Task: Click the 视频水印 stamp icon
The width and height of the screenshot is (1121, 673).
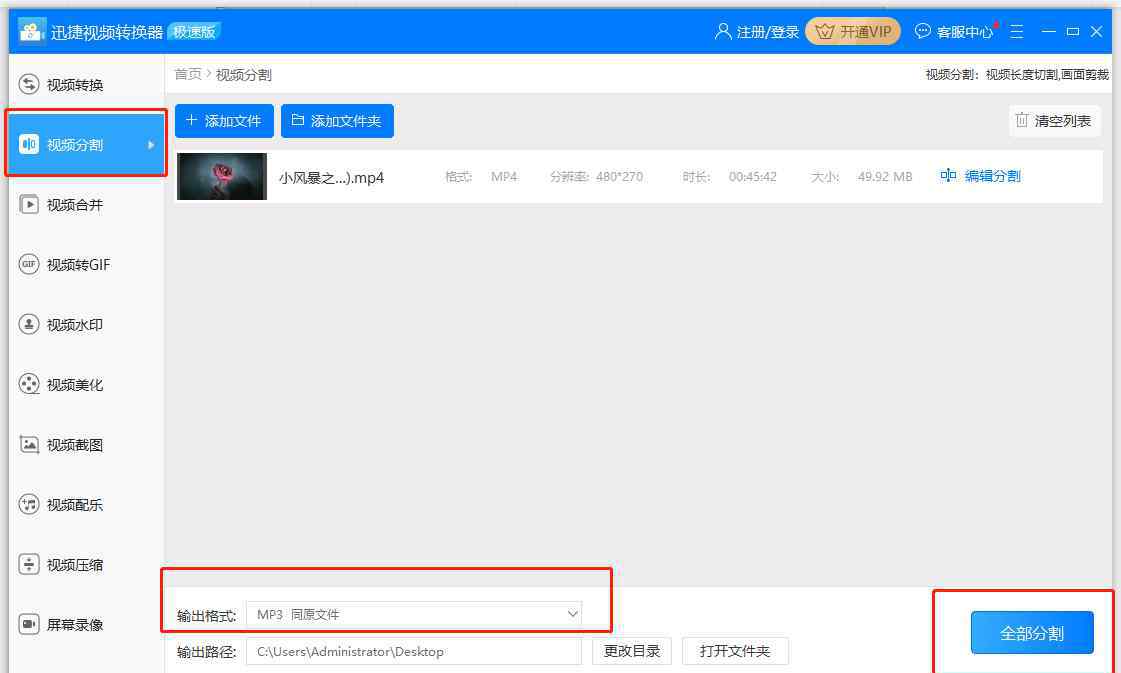Action: click(x=29, y=325)
